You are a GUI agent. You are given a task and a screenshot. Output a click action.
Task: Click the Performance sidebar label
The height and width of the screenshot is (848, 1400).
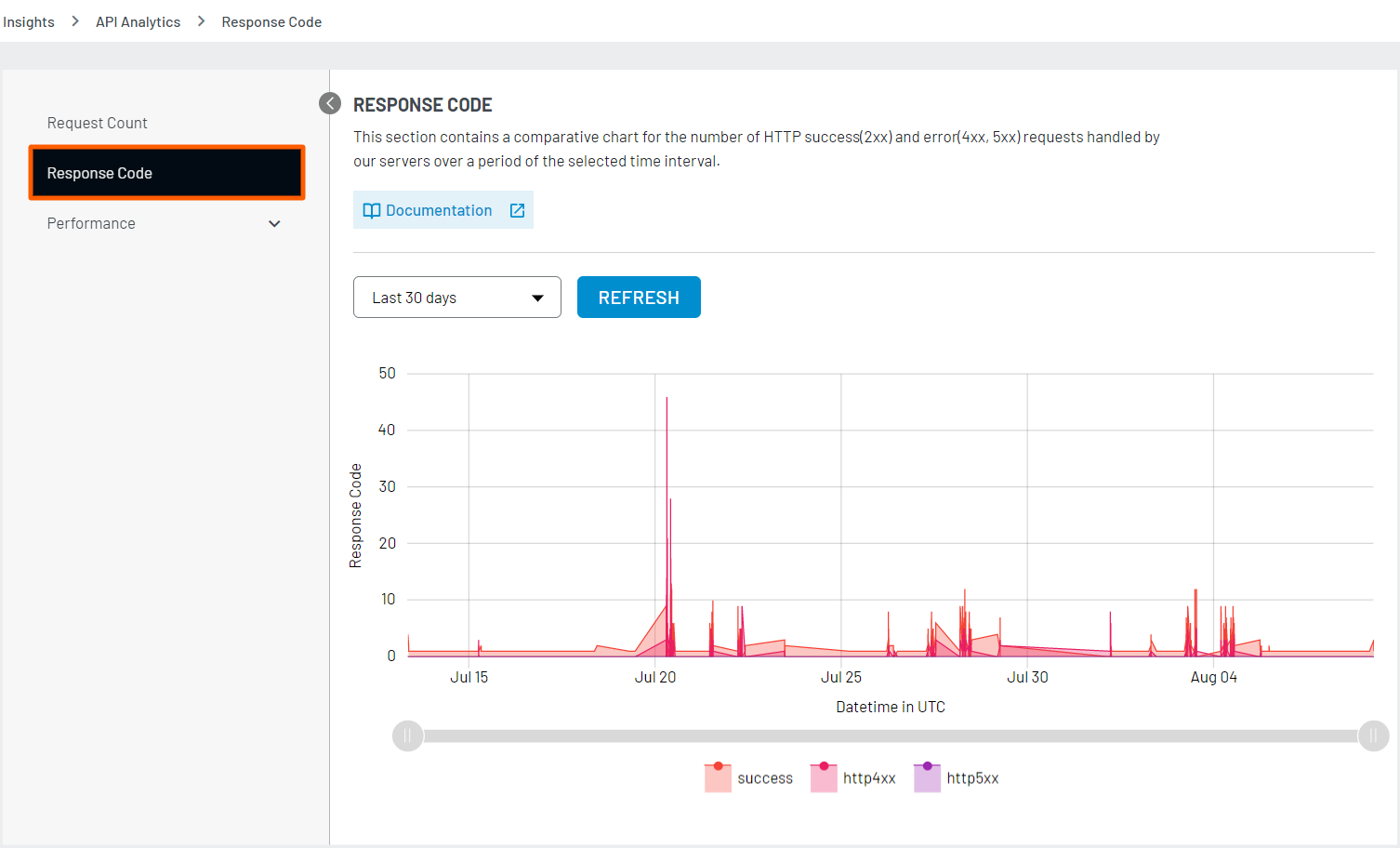(91, 224)
